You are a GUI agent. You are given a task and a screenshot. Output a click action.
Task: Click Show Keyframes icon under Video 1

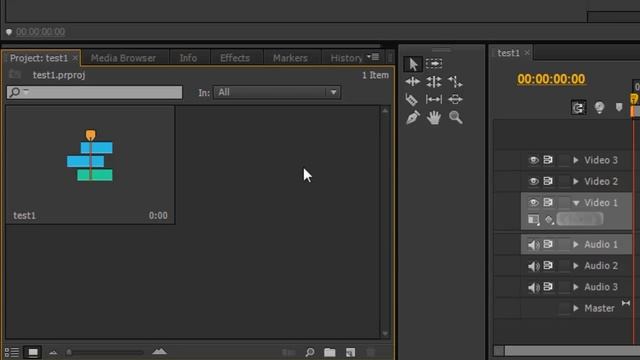coord(549,220)
